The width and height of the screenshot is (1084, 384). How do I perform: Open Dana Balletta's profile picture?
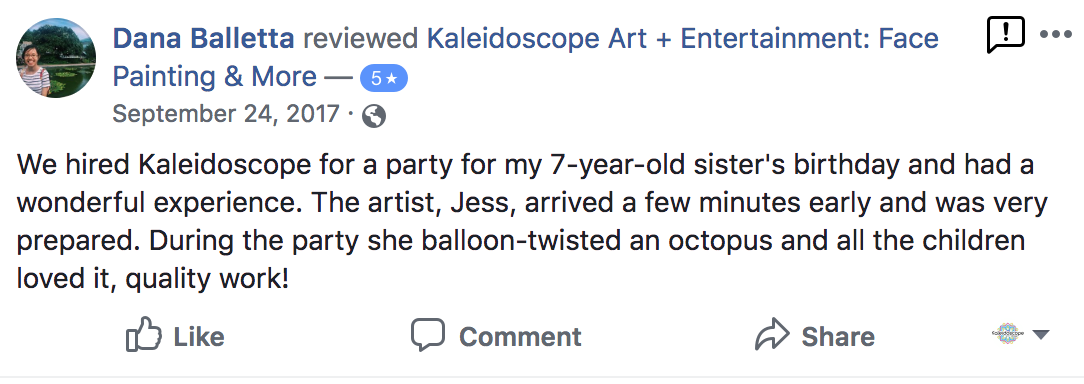tap(56, 58)
